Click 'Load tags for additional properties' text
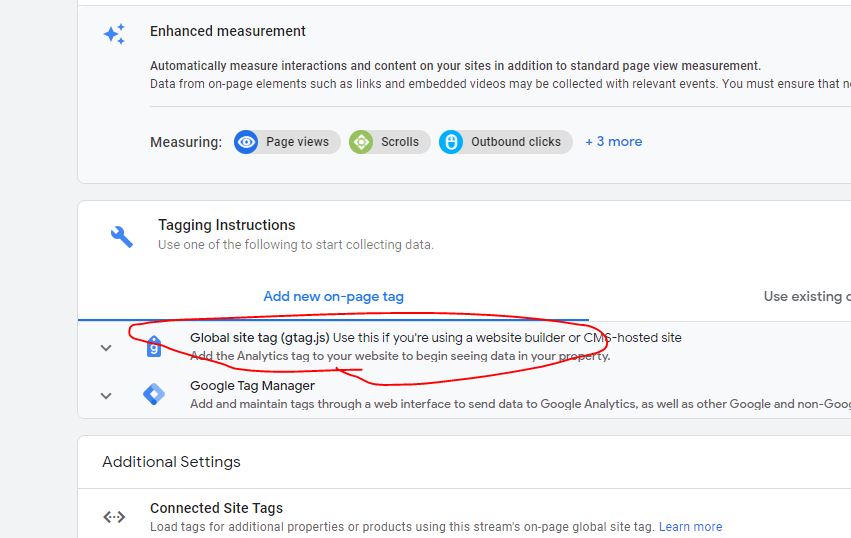 [x=402, y=527]
